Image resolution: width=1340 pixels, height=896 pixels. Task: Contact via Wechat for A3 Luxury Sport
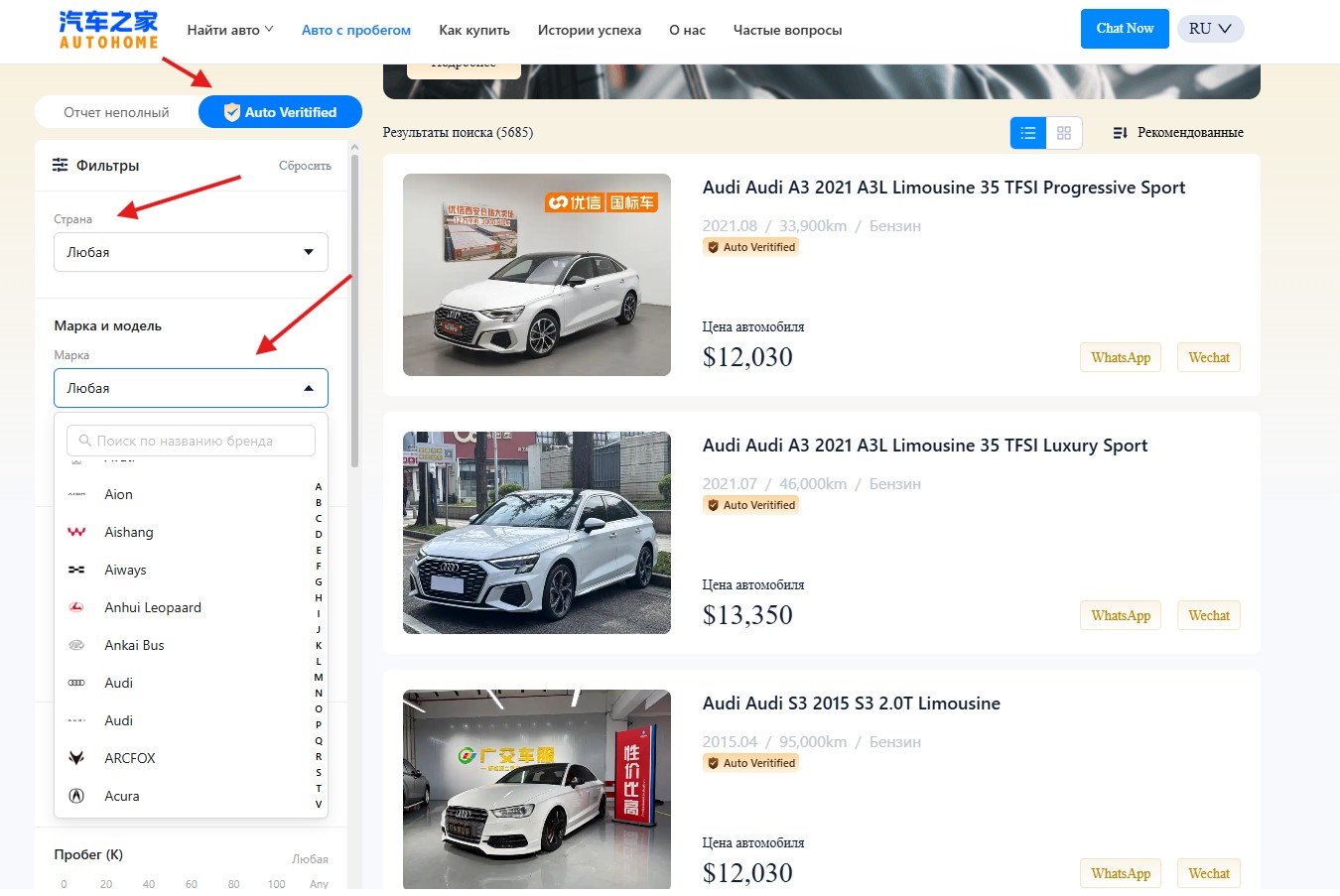1209,615
